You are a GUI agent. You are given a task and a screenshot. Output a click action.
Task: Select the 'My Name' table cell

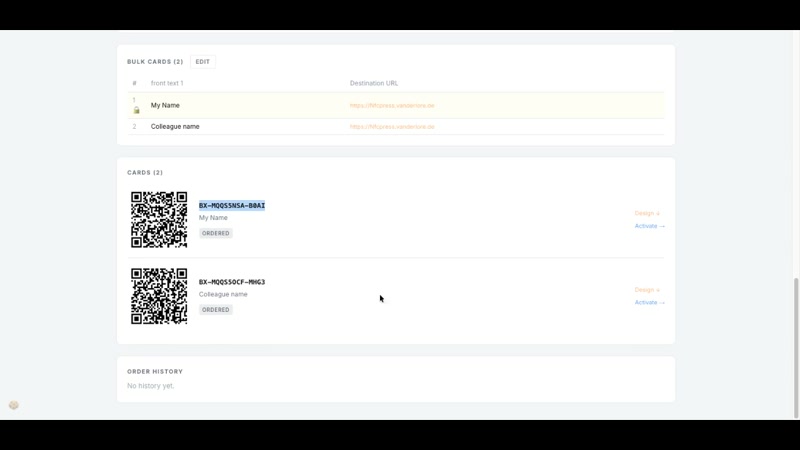165,105
